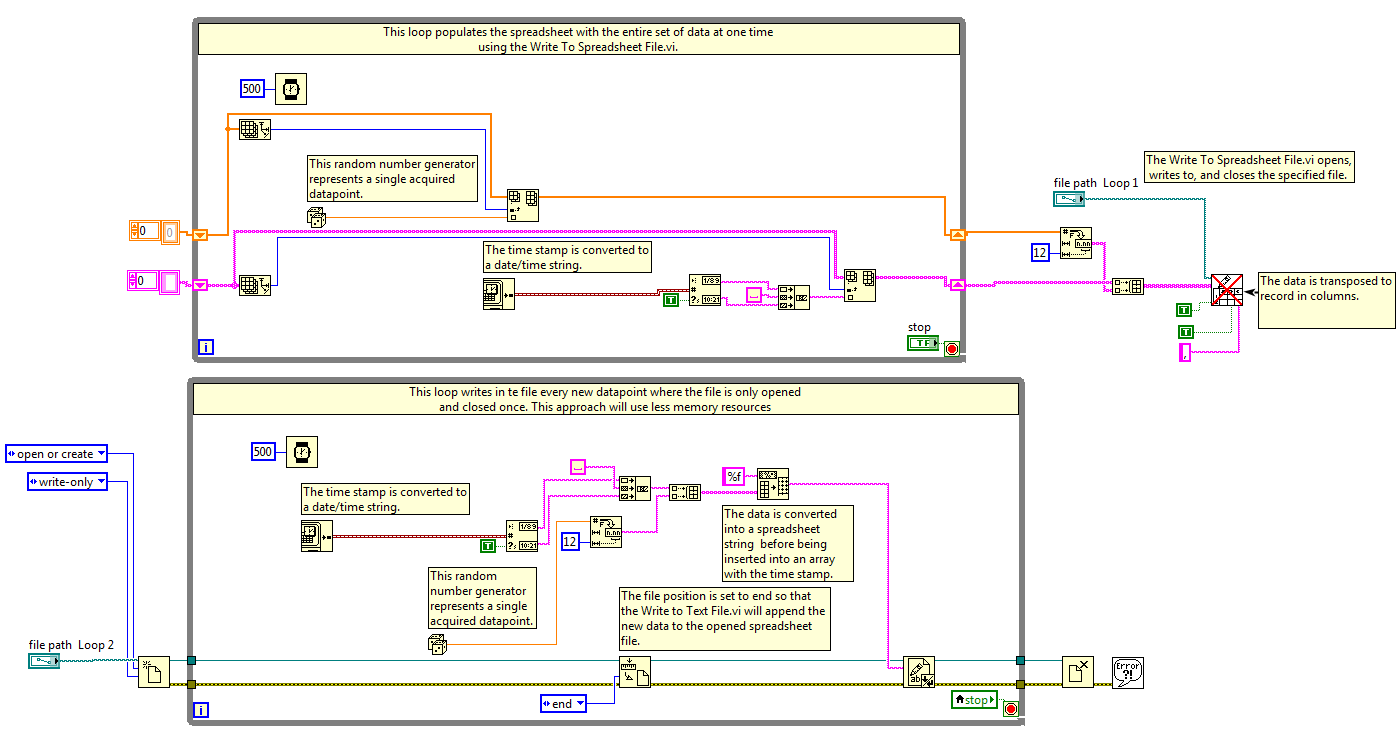Select the Set File Position node
This screenshot has height=736, width=1400.
coord(635,672)
